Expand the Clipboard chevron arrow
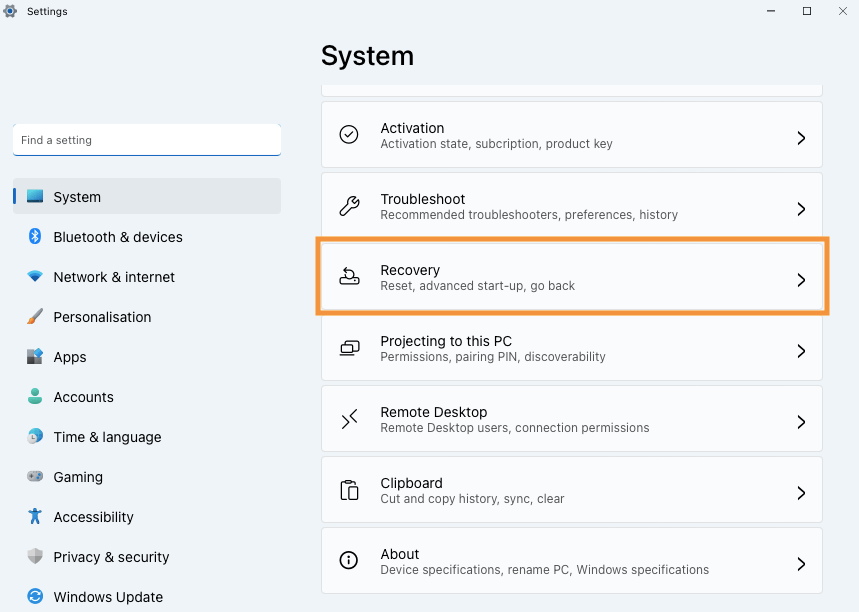The width and height of the screenshot is (859, 612). 801,493
